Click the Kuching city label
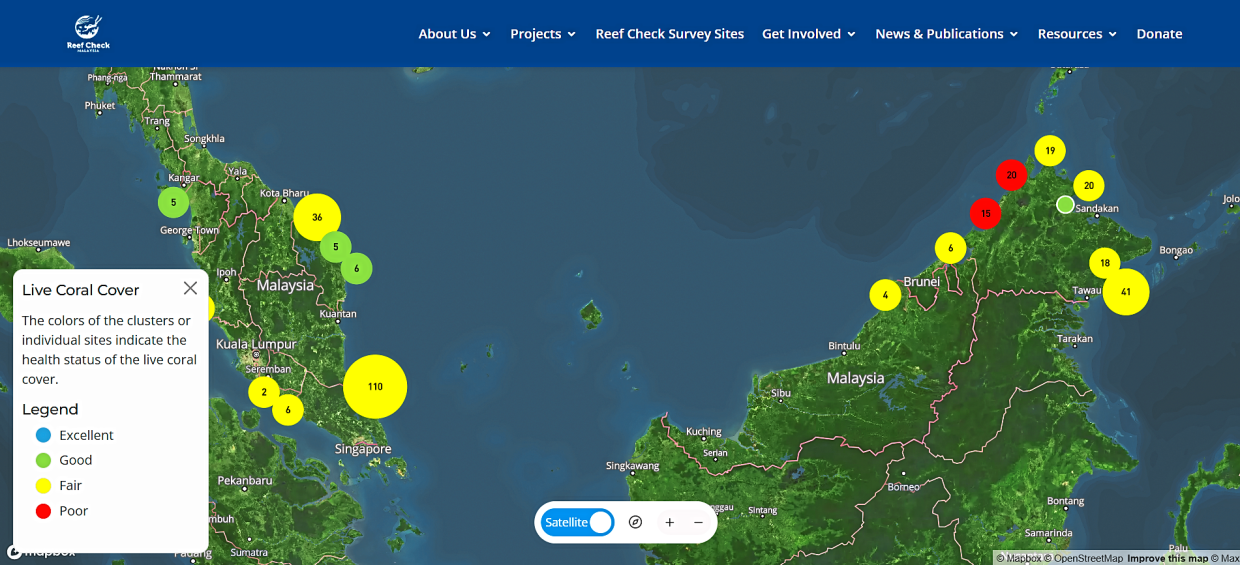The width and height of the screenshot is (1240, 565). click(x=704, y=432)
